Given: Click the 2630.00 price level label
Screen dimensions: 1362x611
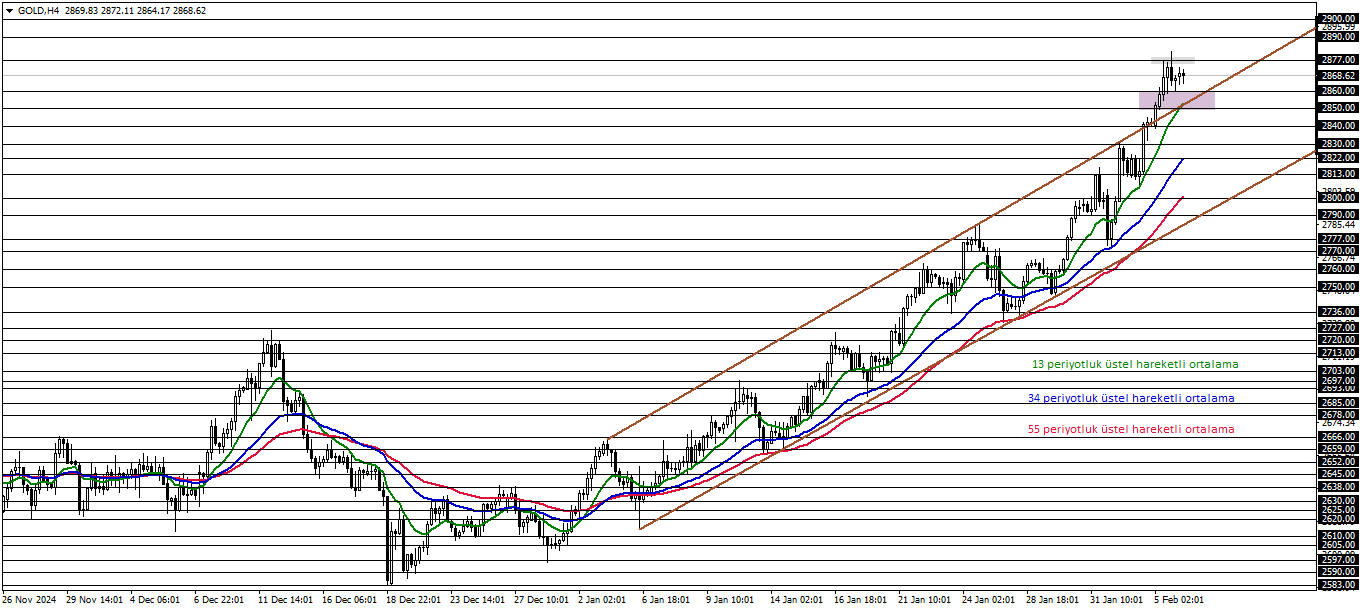Looking at the screenshot, I should tap(1338, 501).
